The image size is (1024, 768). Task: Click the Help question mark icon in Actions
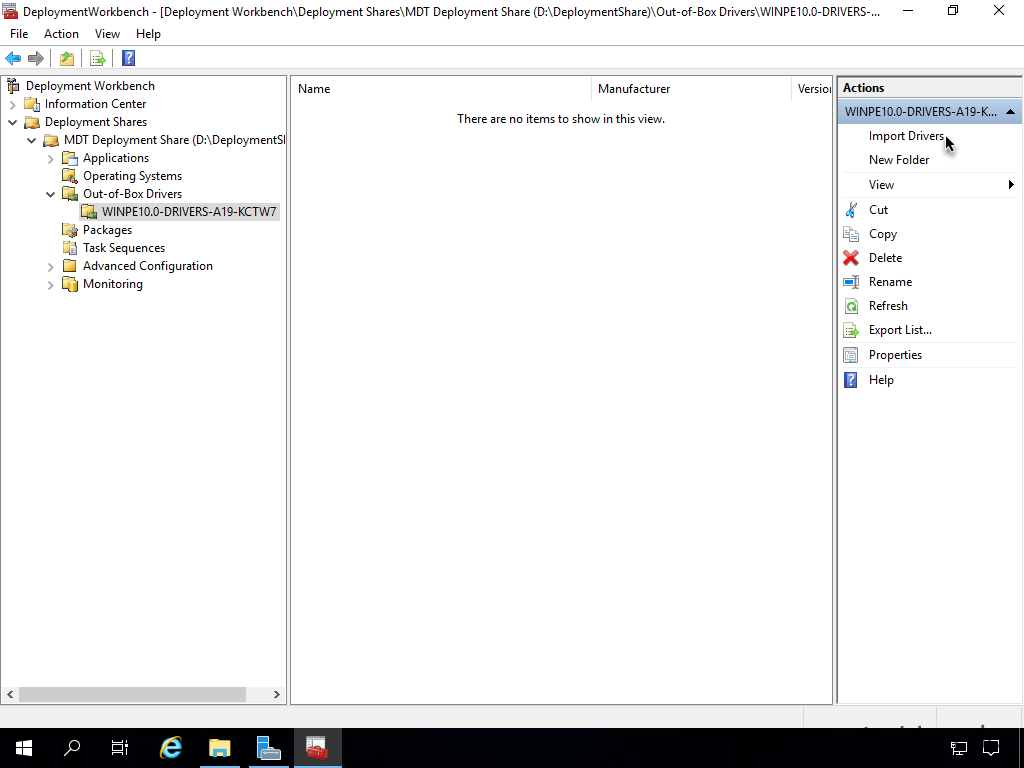(x=851, y=380)
